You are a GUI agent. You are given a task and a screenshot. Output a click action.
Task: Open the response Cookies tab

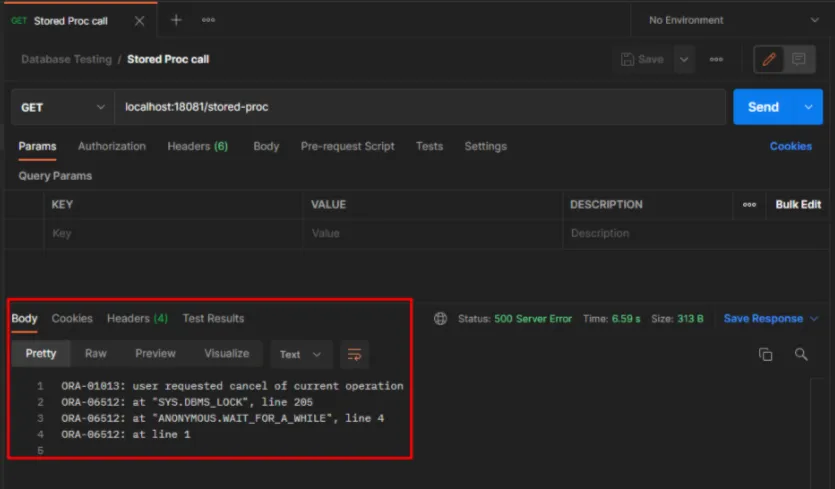coord(72,319)
